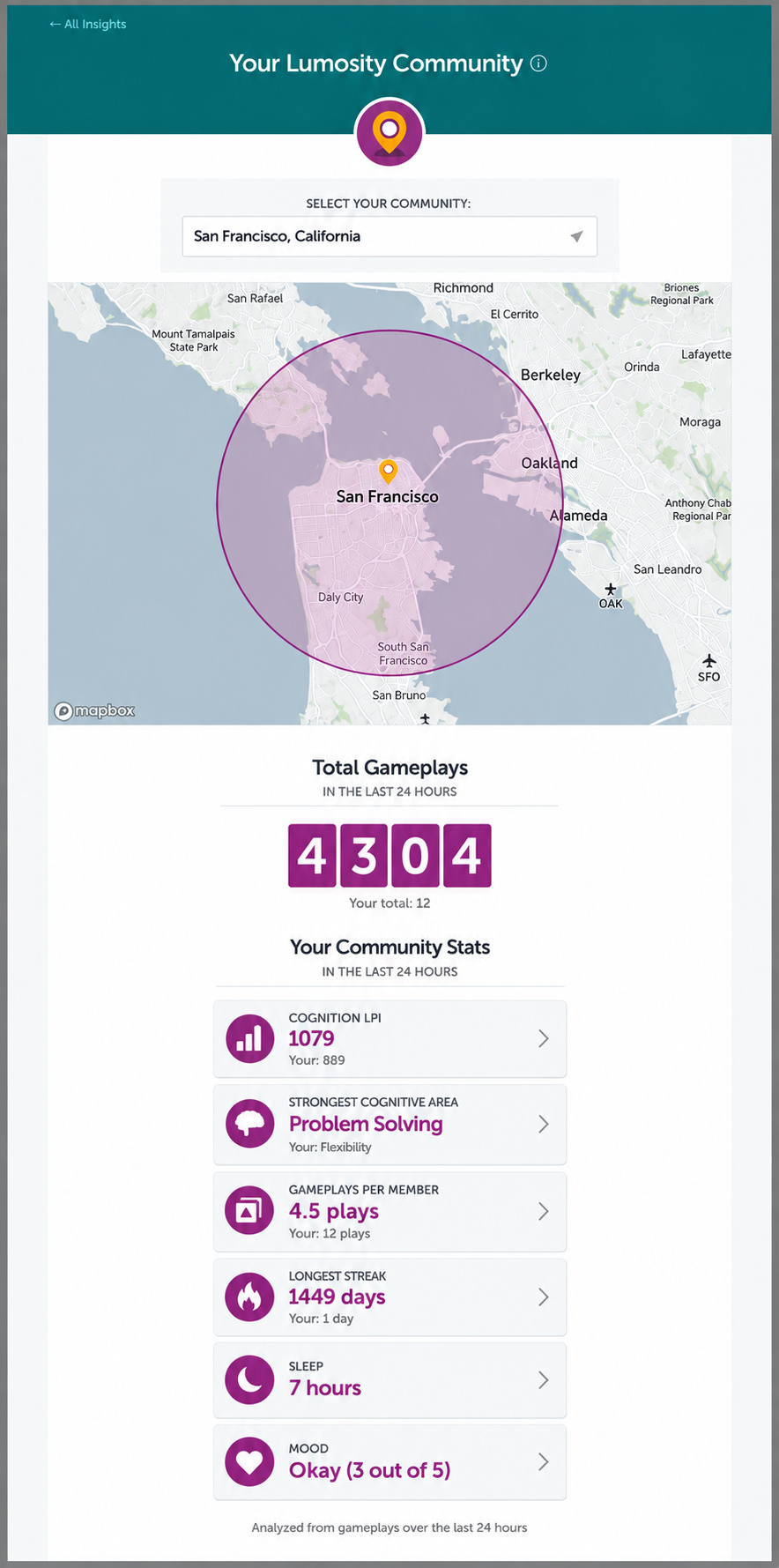This screenshot has width=779, height=1568.
Task: Click the Richmond label on the map
Action: pyautogui.click(x=464, y=288)
